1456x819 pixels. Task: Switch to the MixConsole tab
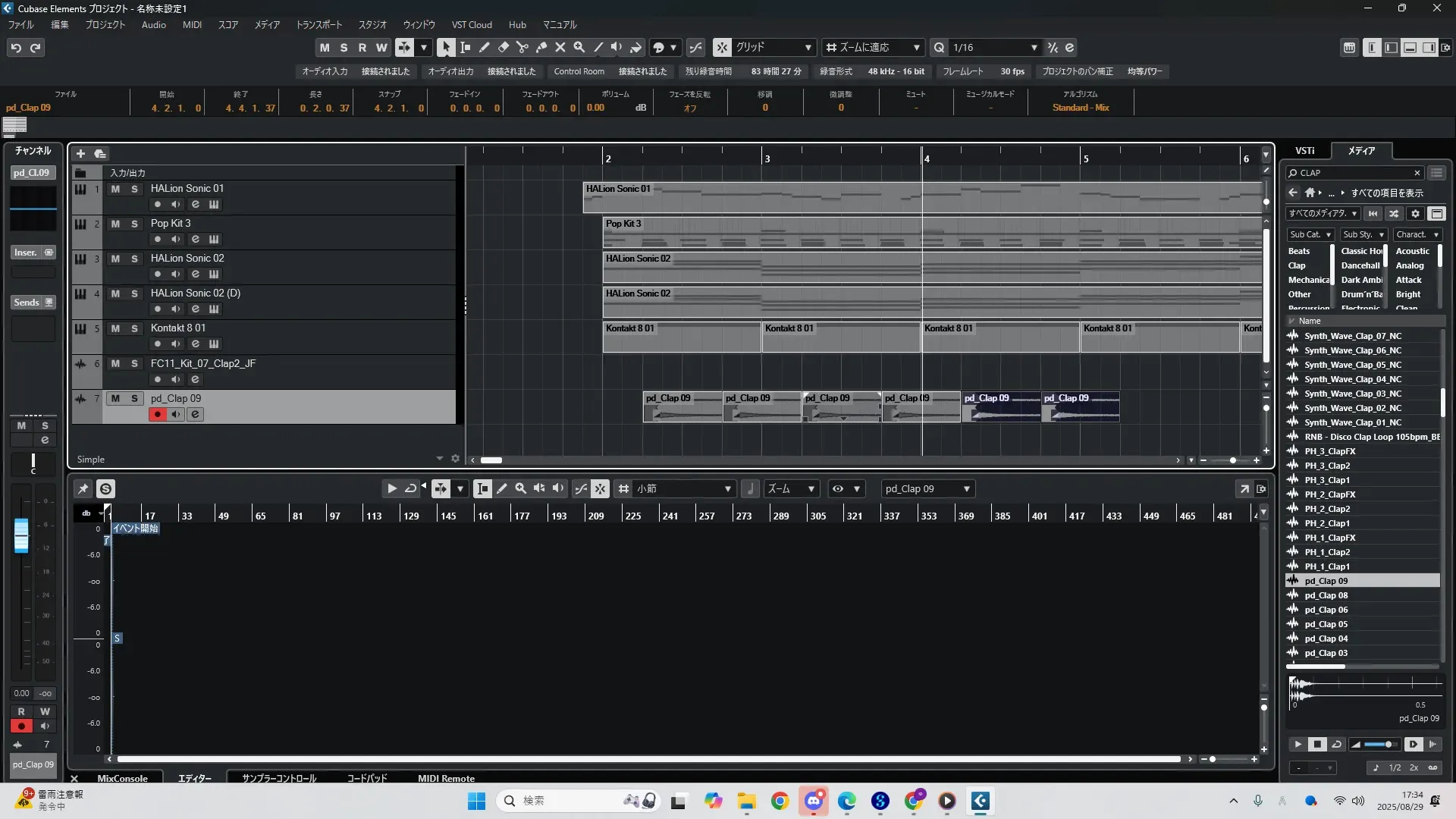pos(122,778)
